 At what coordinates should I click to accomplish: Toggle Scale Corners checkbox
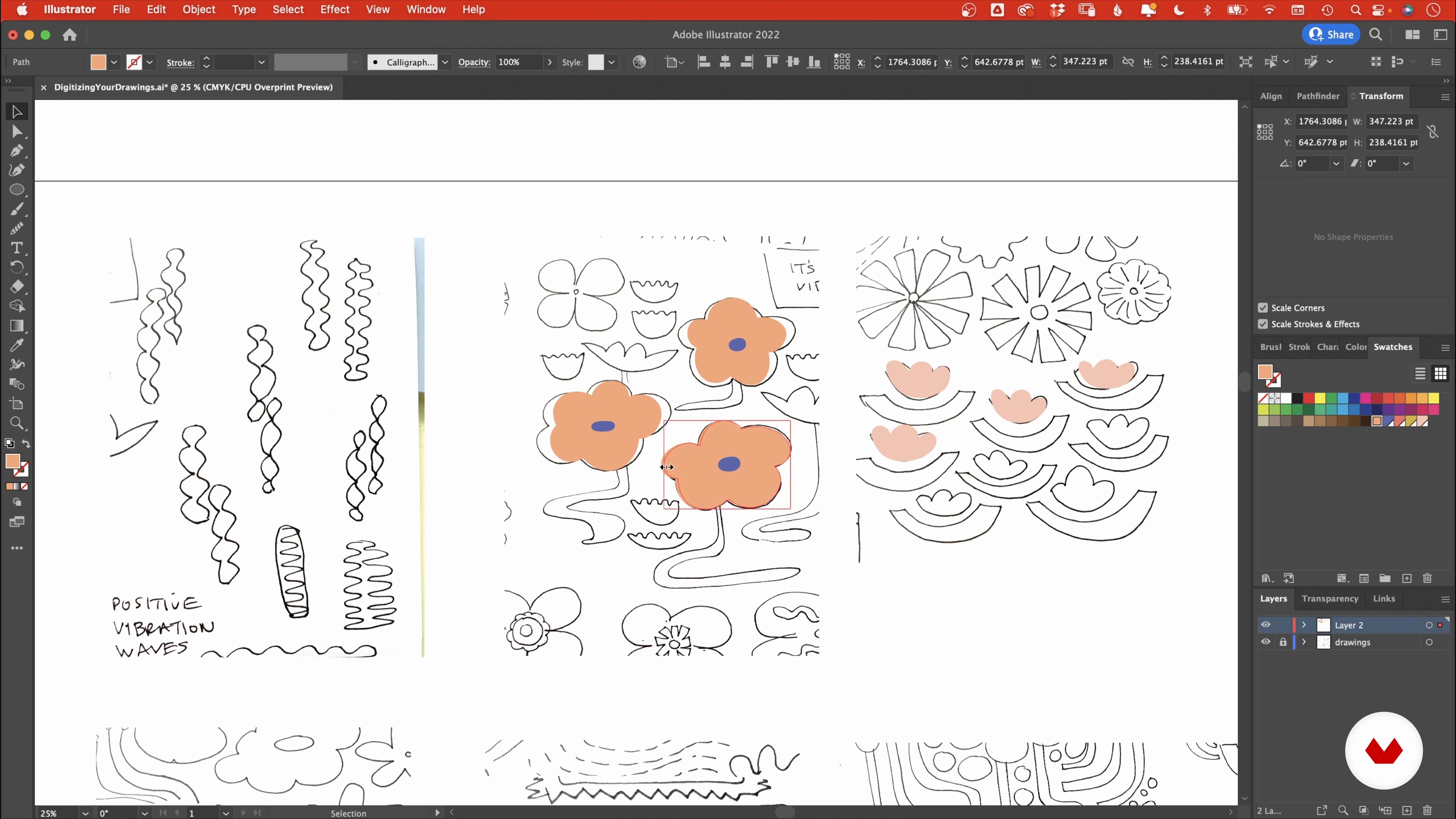(1263, 308)
